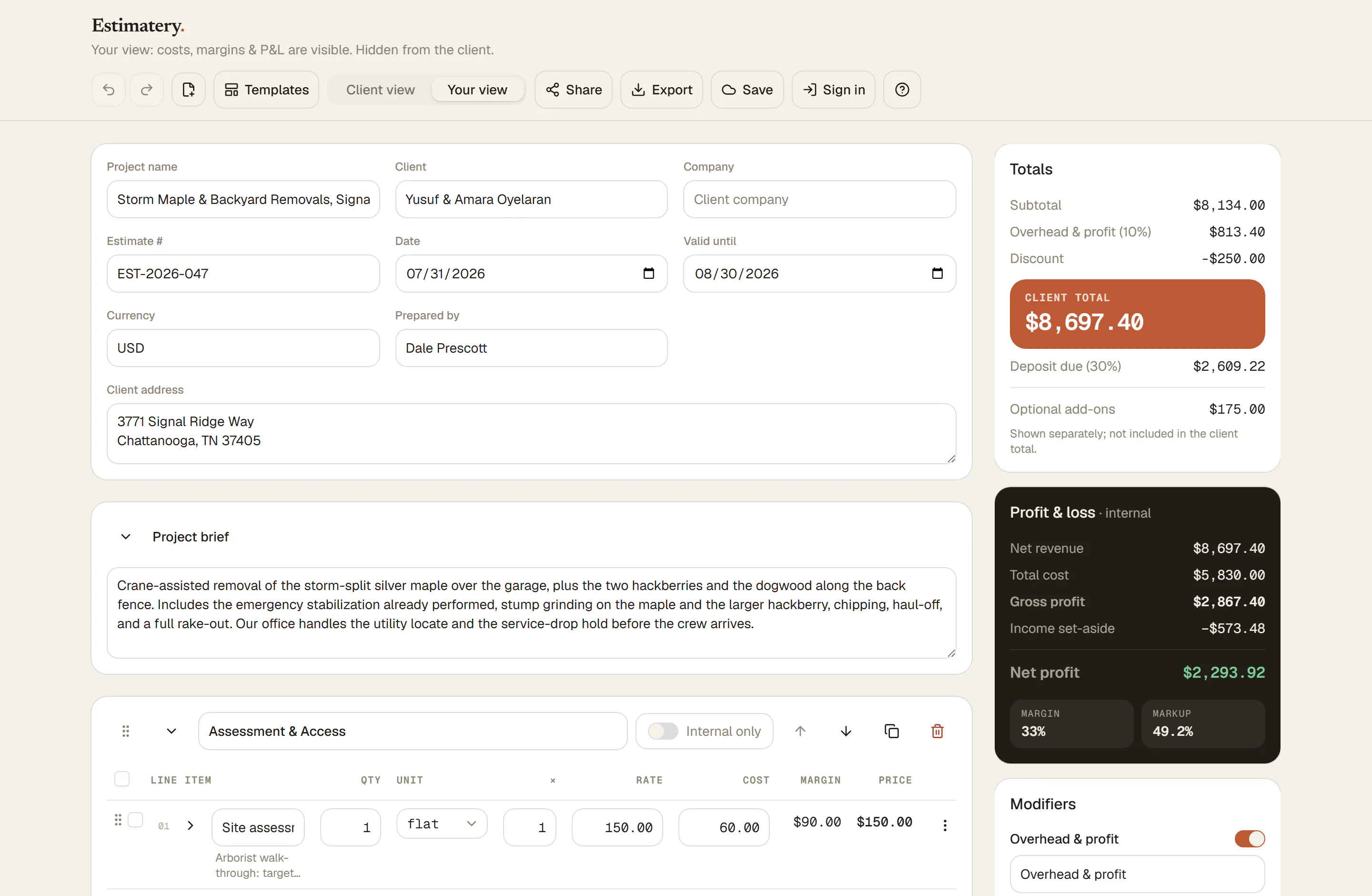Click the Deposit due (30%) label
Viewport: 1372px width, 896px height.
(1065, 366)
